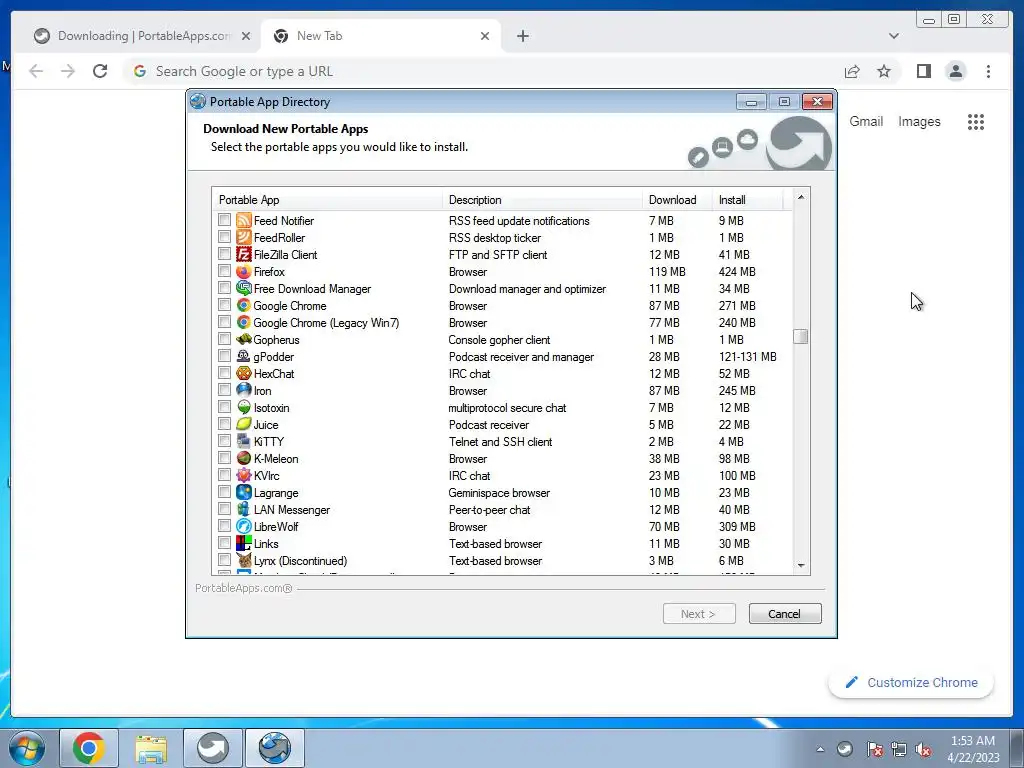Open the Images link
Image resolution: width=1024 pixels, height=768 pixels.
[x=919, y=121]
